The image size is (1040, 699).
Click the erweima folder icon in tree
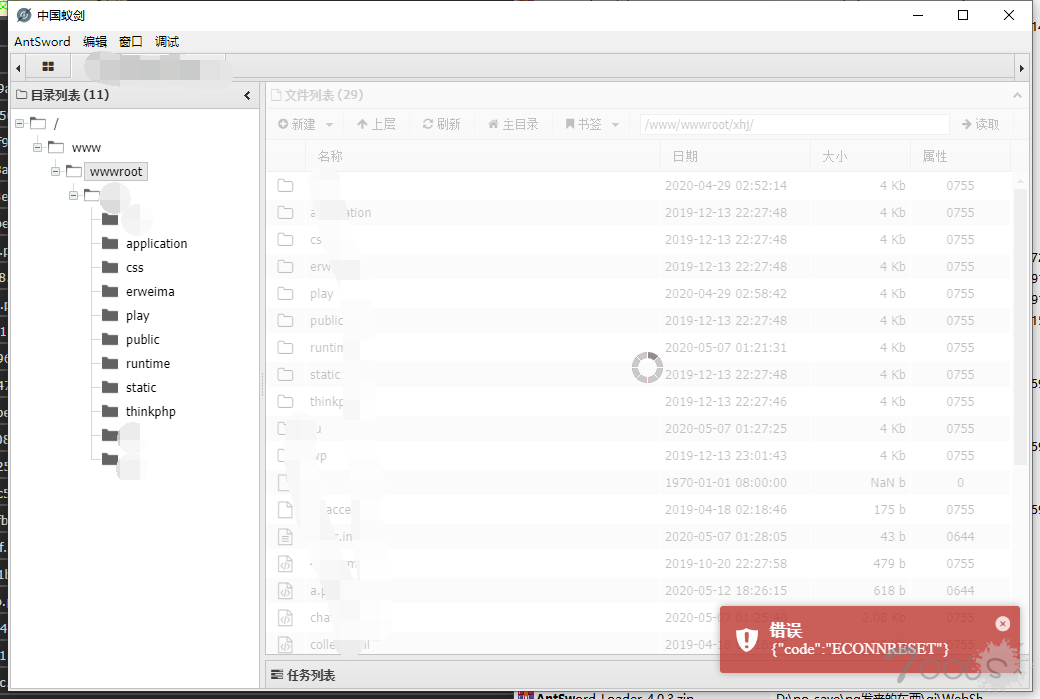click(x=110, y=290)
